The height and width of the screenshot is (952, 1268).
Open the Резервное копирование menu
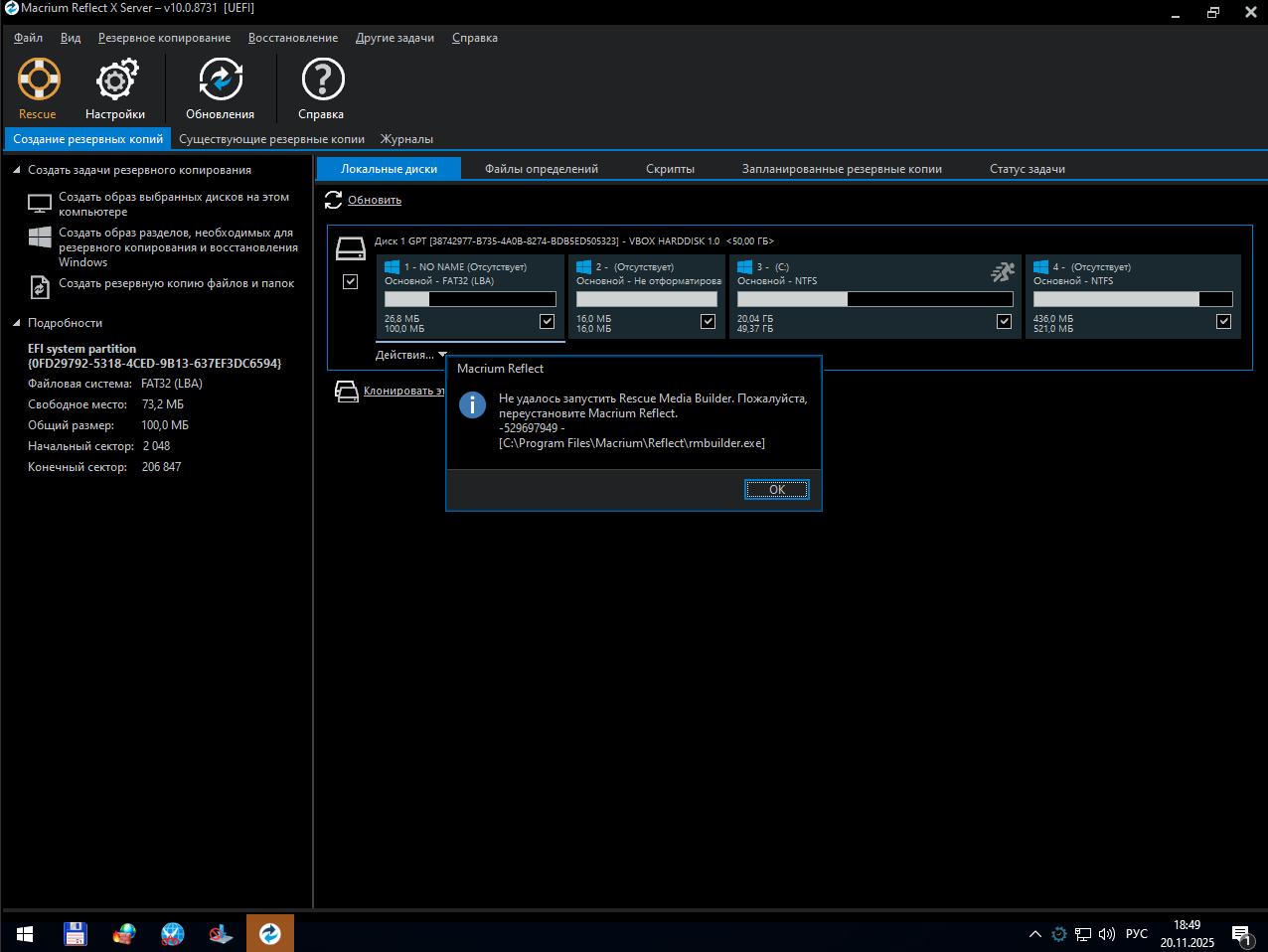point(164,38)
